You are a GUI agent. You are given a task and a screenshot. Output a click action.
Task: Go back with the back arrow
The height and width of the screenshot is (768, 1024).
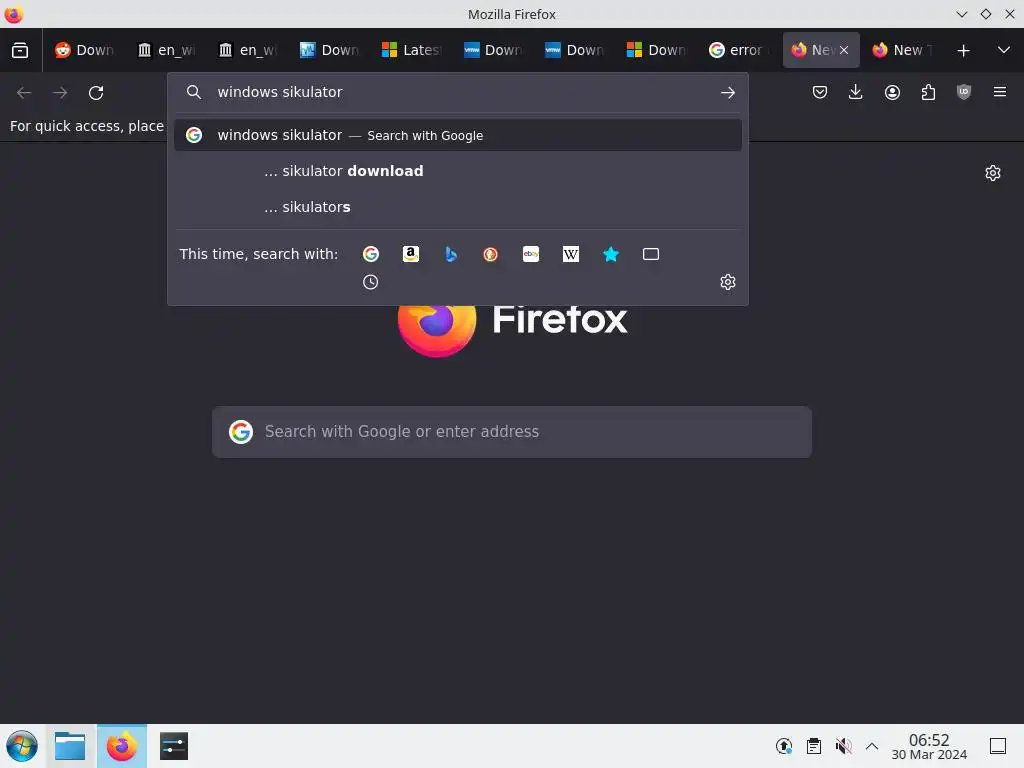pos(24,93)
